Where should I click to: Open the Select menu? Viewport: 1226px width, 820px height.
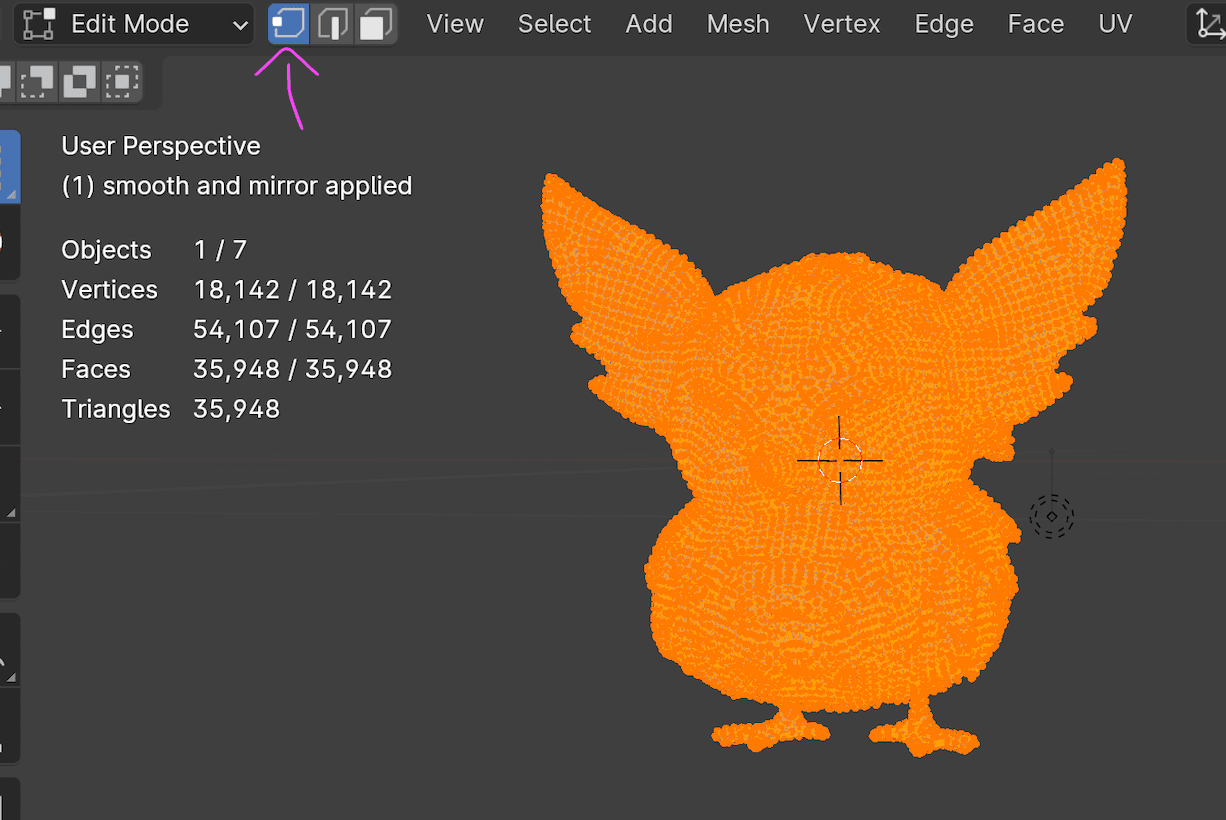(x=555, y=24)
